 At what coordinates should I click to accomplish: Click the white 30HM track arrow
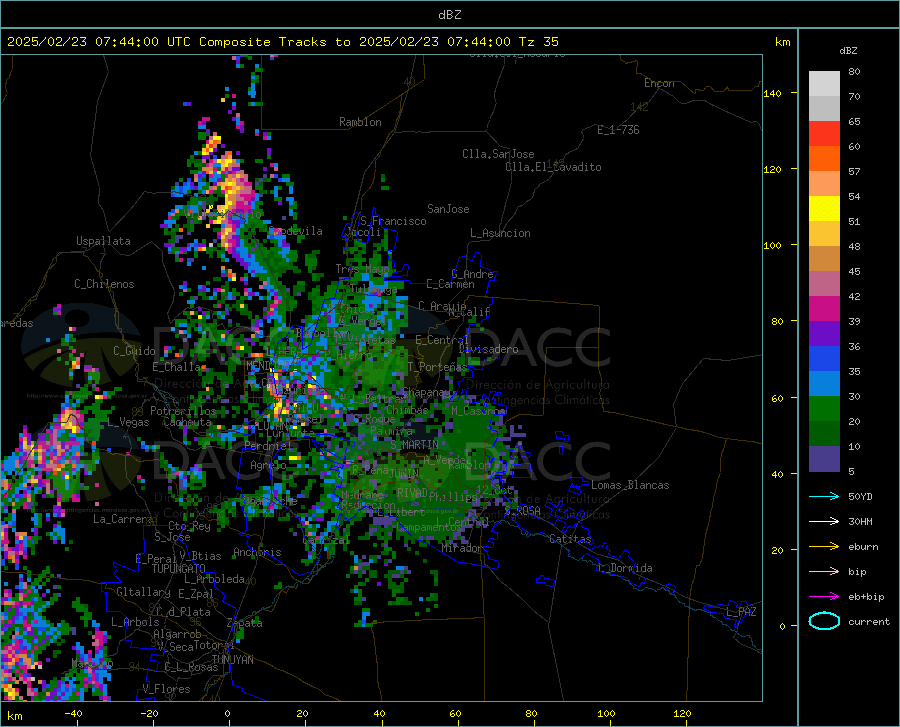(x=824, y=521)
